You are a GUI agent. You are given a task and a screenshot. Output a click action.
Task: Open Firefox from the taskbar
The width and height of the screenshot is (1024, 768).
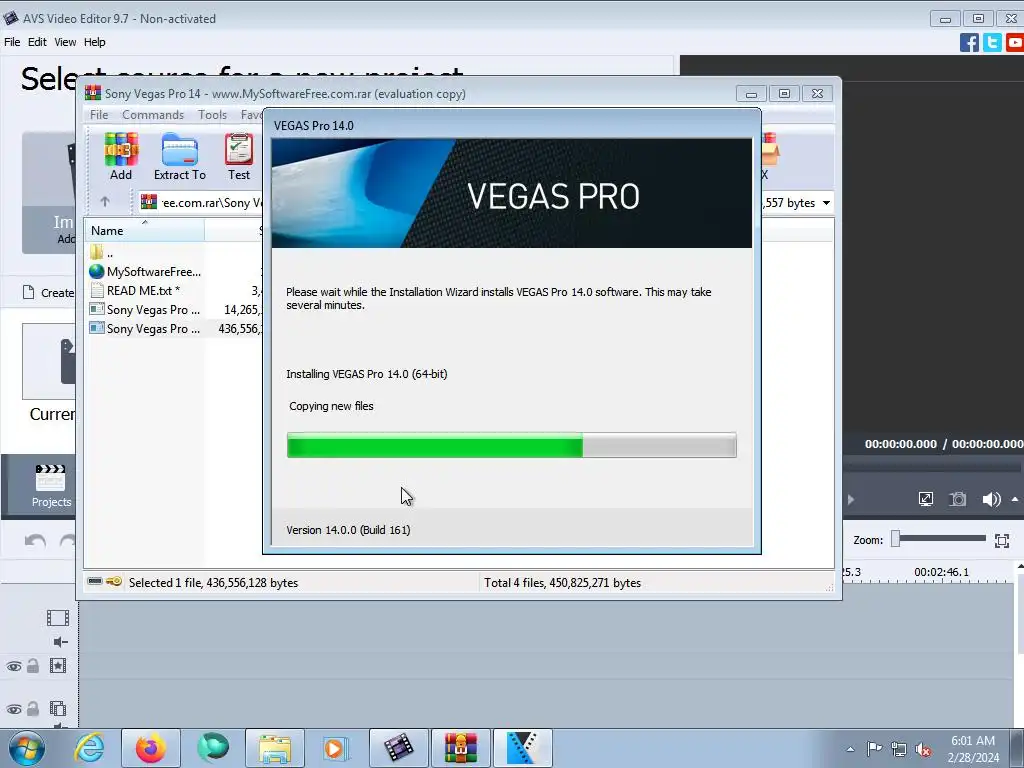150,748
